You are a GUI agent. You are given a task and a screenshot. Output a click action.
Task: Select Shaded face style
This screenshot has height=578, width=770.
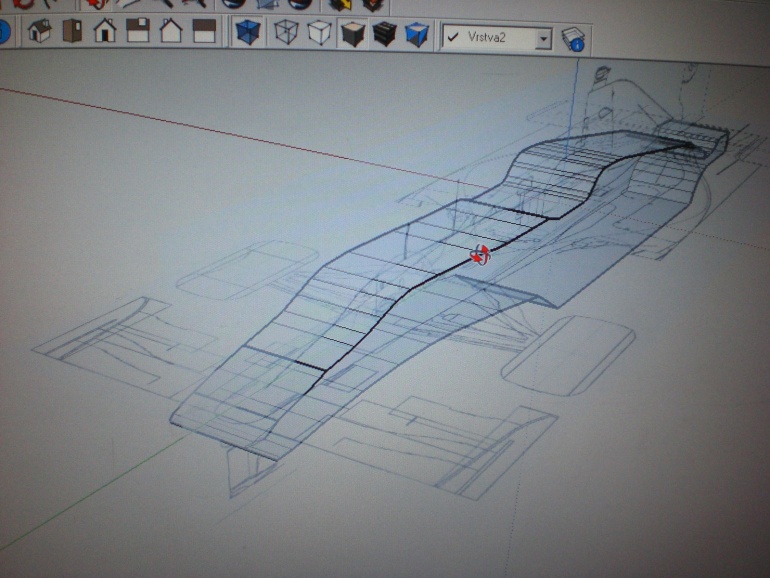353,34
